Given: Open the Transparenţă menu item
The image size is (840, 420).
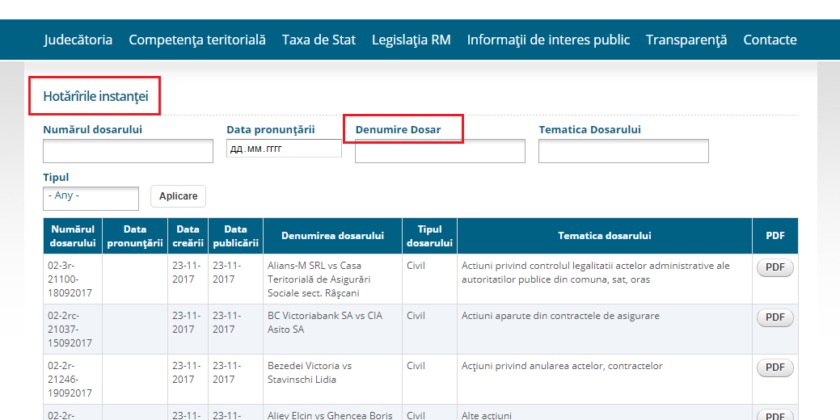Looking at the screenshot, I should click(686, 40).
